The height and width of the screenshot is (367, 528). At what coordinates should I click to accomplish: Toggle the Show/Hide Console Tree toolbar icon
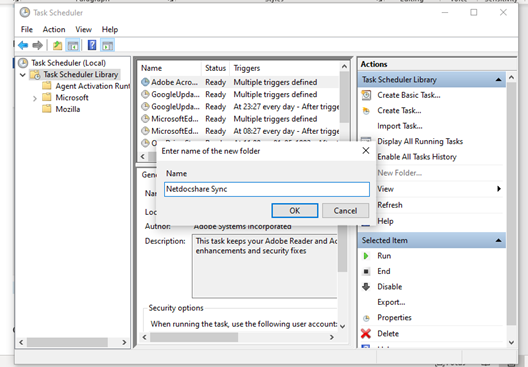[x=73, y=45]
